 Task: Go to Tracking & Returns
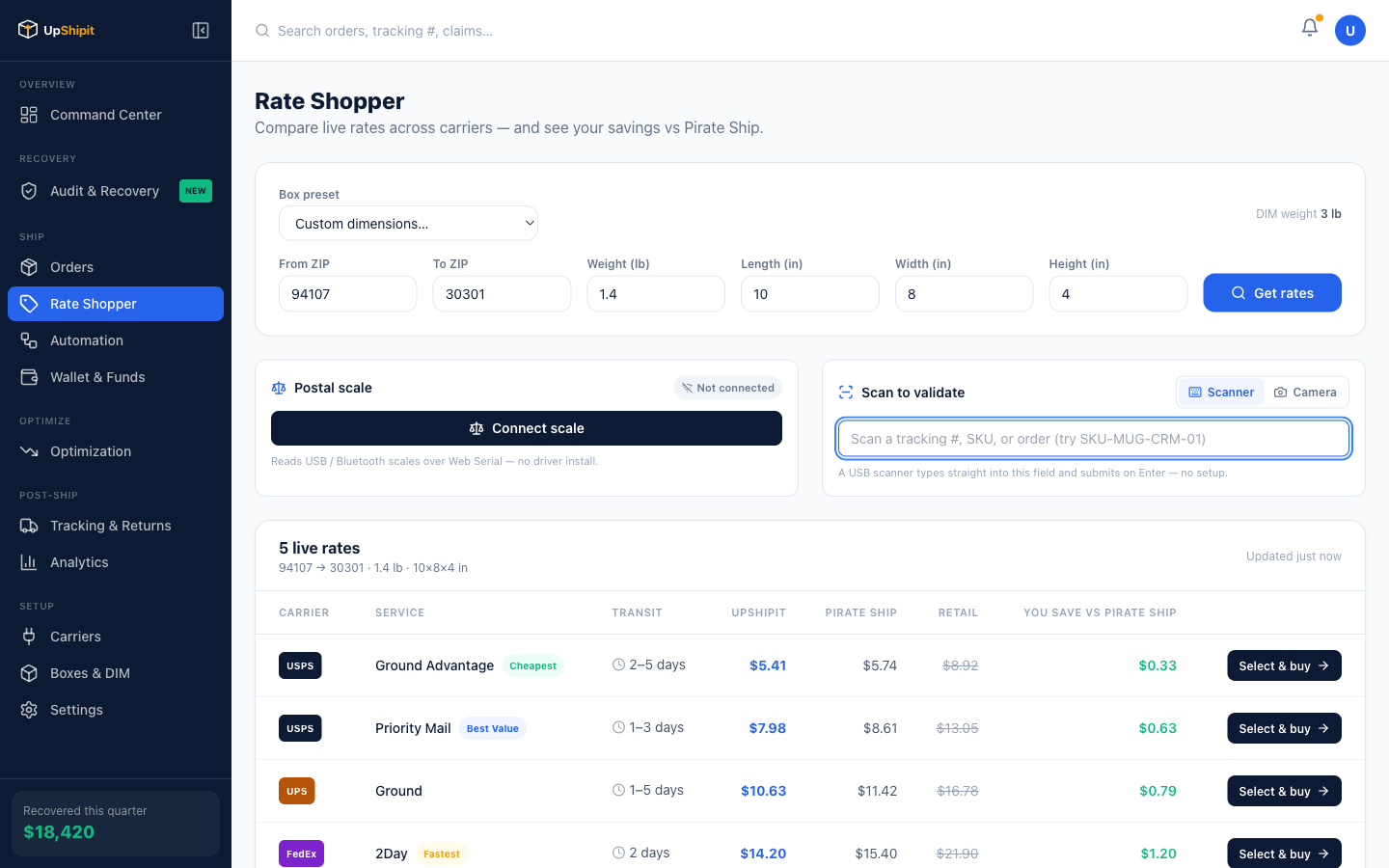coord(116,526)
